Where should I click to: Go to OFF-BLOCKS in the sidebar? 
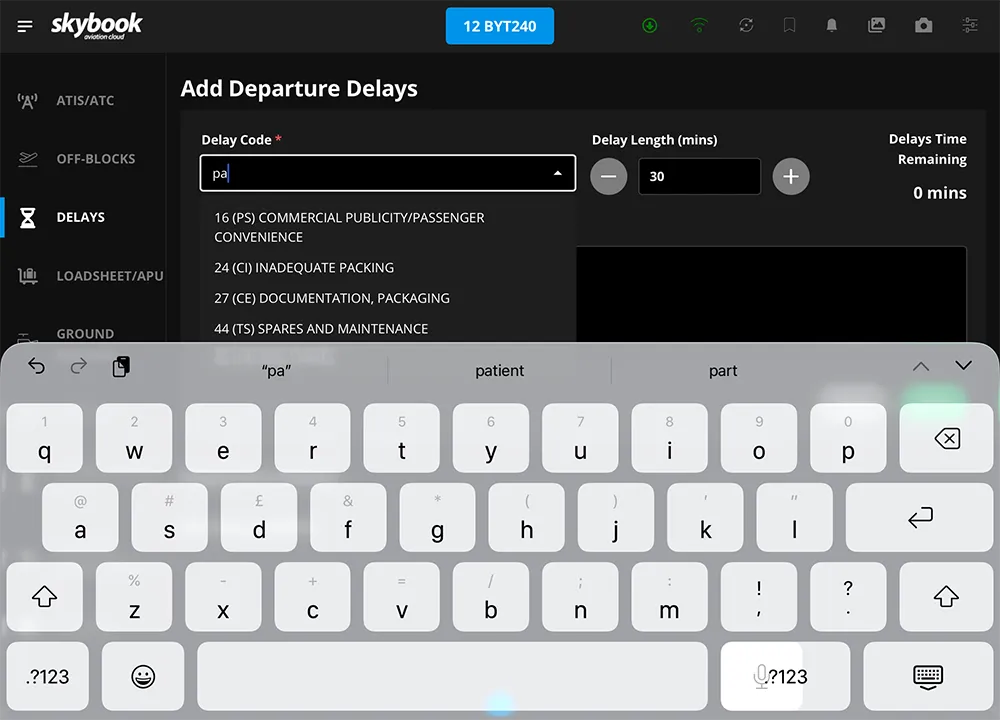(x=94, y=159)
